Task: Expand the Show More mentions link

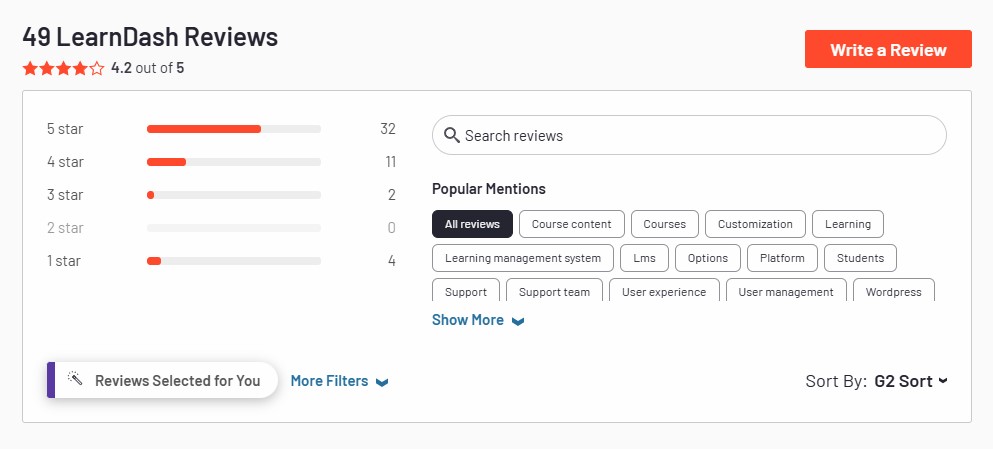Action: [x=478, y=320]
